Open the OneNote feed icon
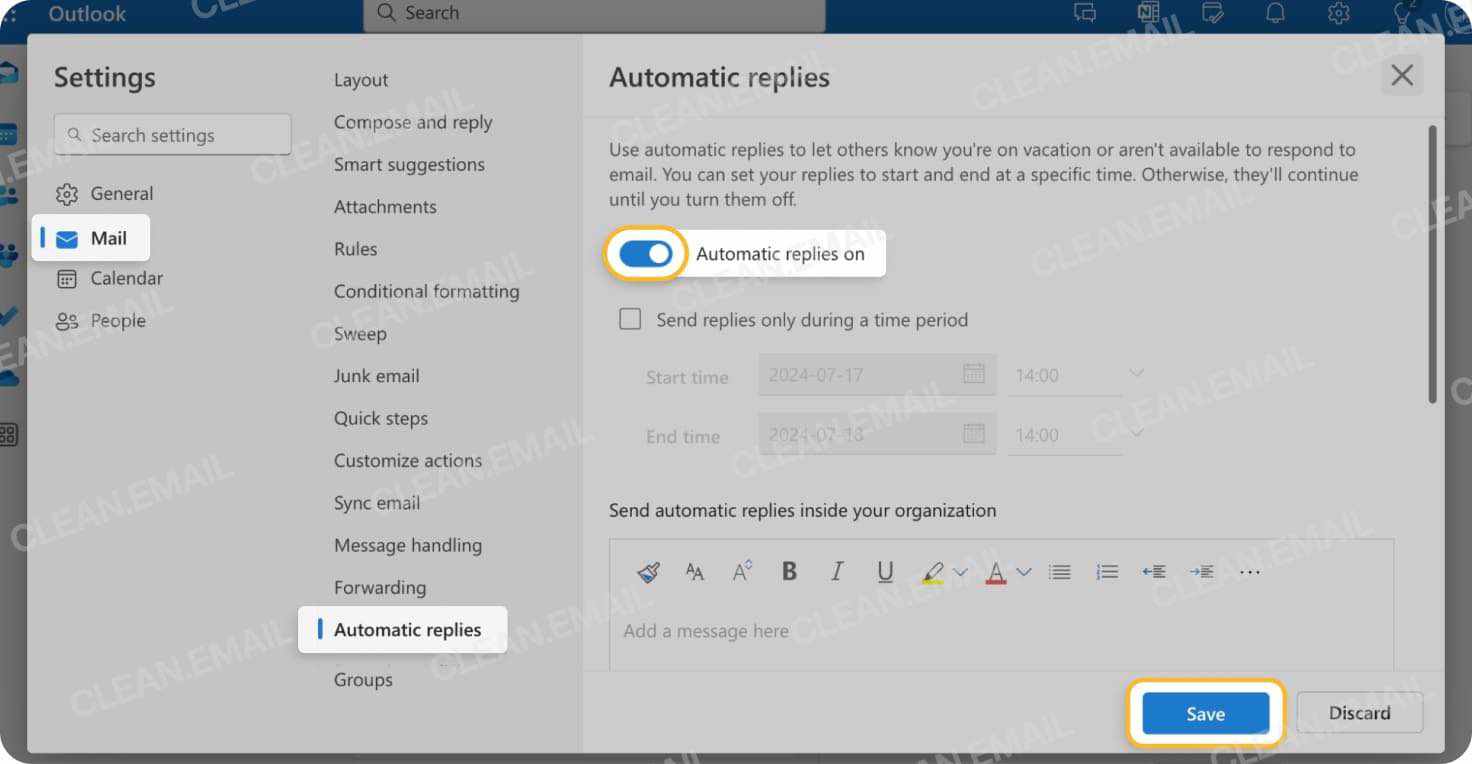The width and height of the screenshot is (1472, 764). point(1148,13)
